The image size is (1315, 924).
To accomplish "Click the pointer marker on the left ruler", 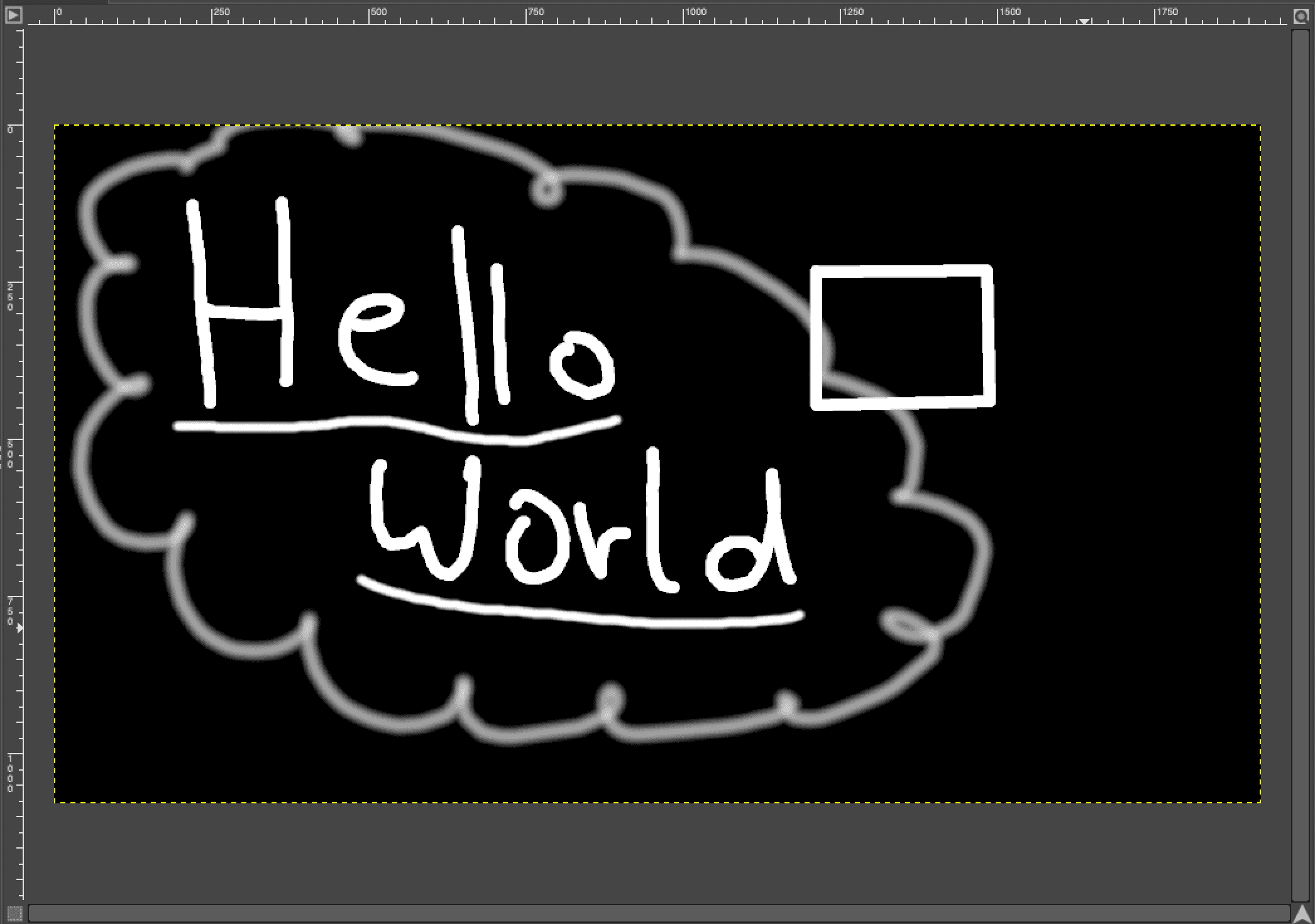I will [x=19, y=627].
